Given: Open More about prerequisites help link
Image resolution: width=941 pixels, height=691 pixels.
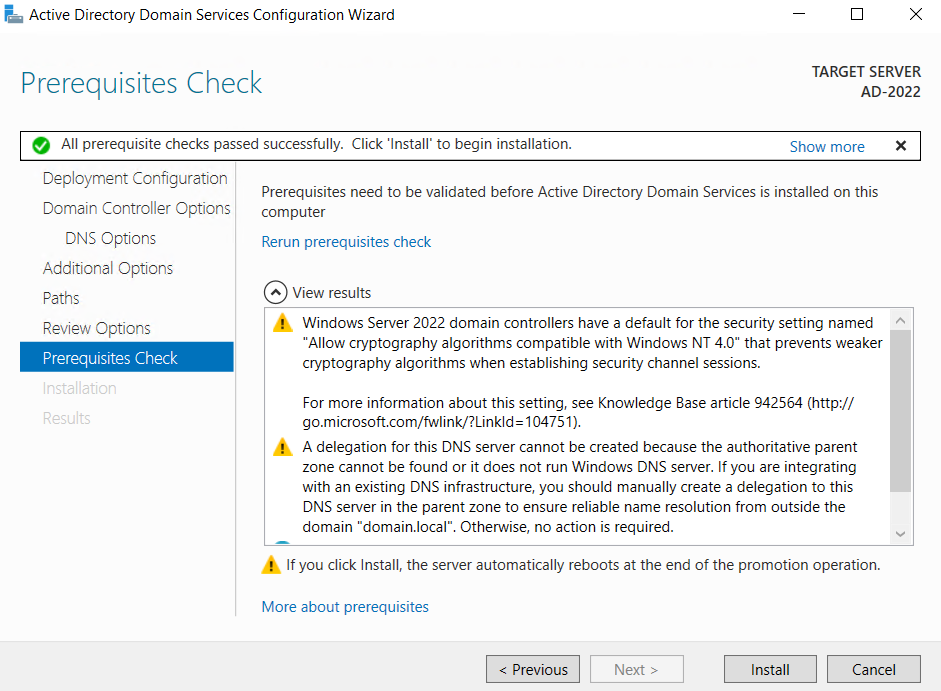Looking at the screenshot, I should 344,606.
